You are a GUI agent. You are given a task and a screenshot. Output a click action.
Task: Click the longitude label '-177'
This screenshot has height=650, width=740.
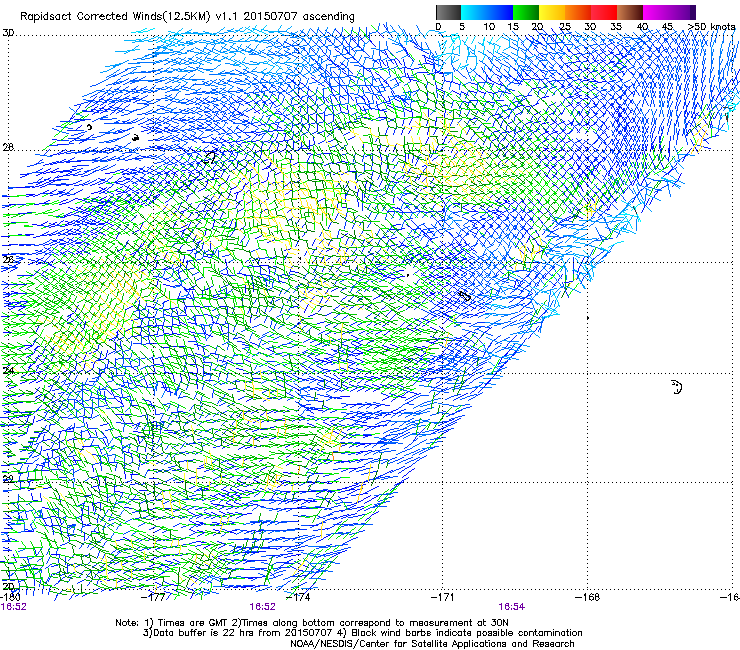[153, 597]
